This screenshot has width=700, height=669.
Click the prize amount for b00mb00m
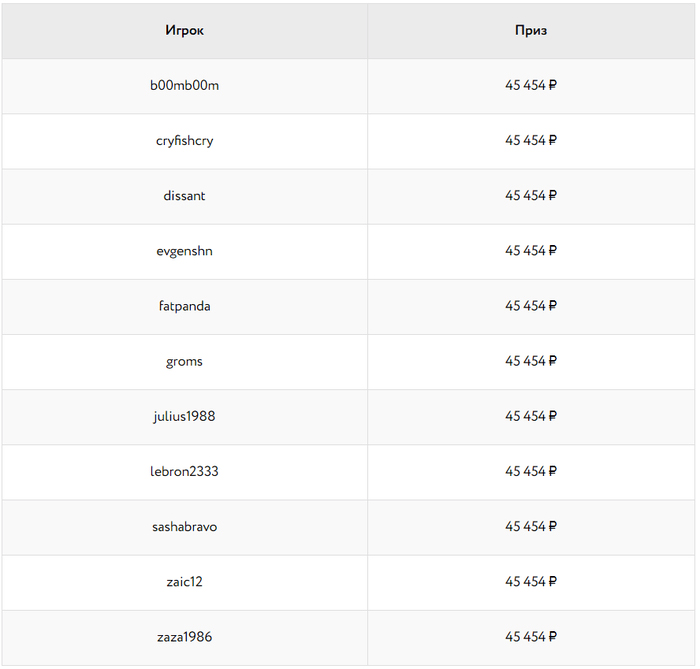[531, 85]
